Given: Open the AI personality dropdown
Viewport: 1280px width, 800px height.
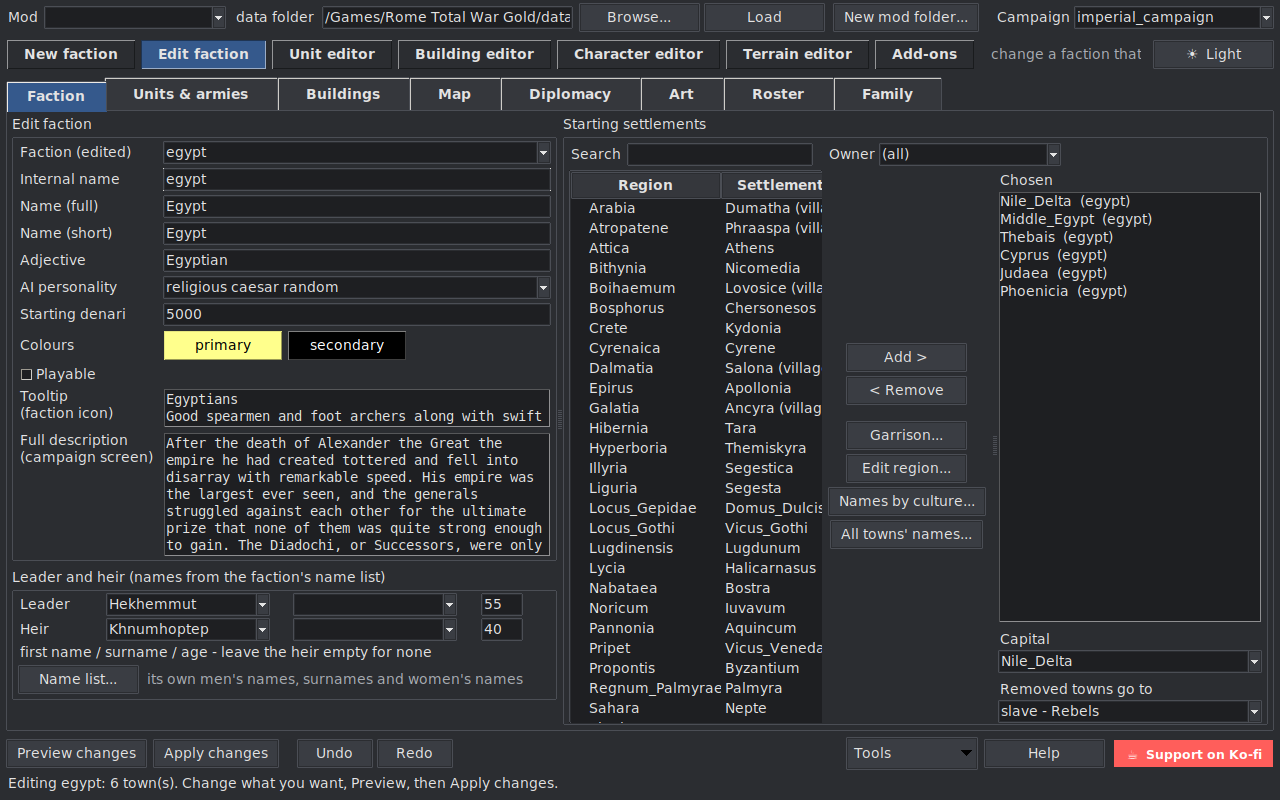Looking at the screenshot, I should click(x=543, y=287).
